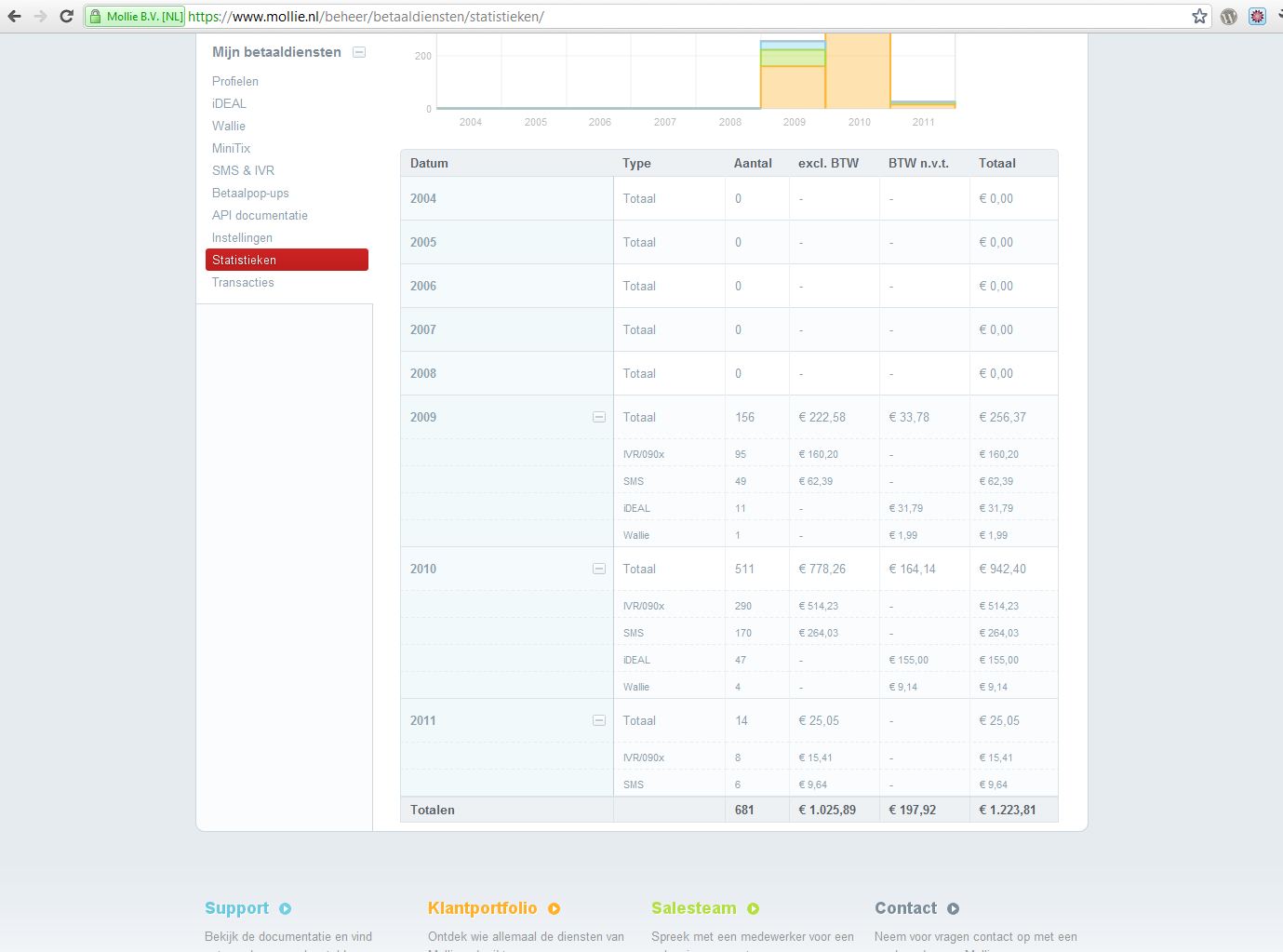1283x952 pixels.
Task: Click the 2011 year row label
Action: click(423, 720)
